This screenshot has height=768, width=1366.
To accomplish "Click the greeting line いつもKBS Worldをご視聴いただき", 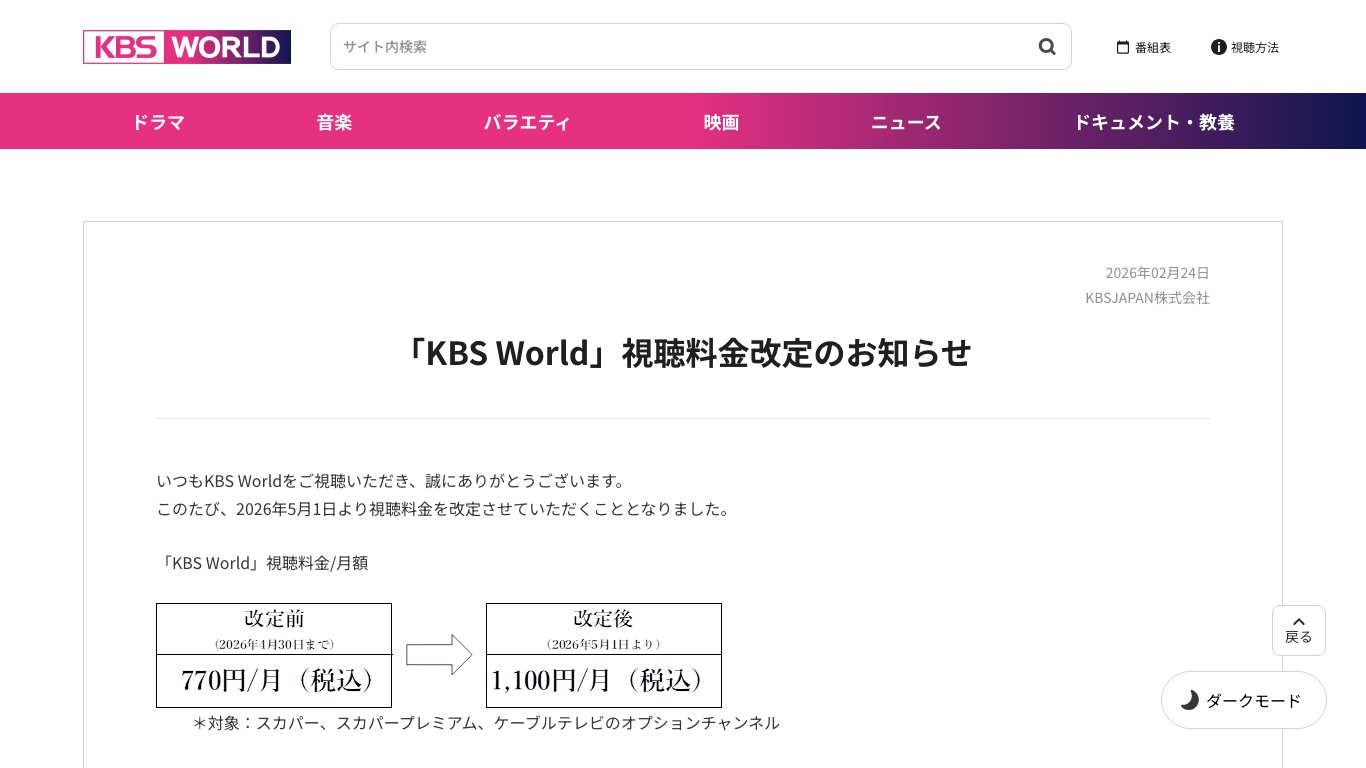I will 391,481.
